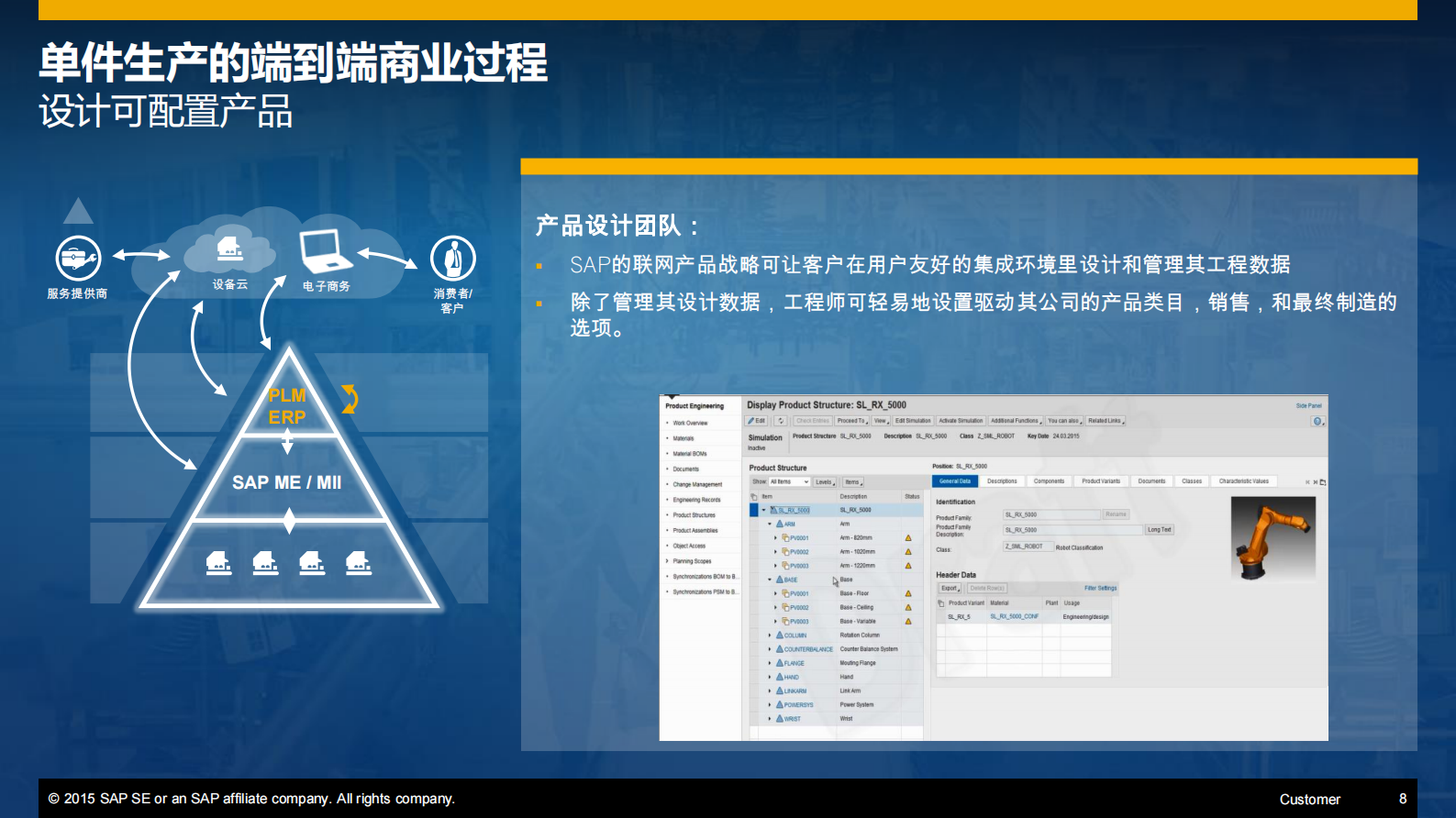Open the Side Panel link
The image size is (1456, 818).
tap(1308, 405)
